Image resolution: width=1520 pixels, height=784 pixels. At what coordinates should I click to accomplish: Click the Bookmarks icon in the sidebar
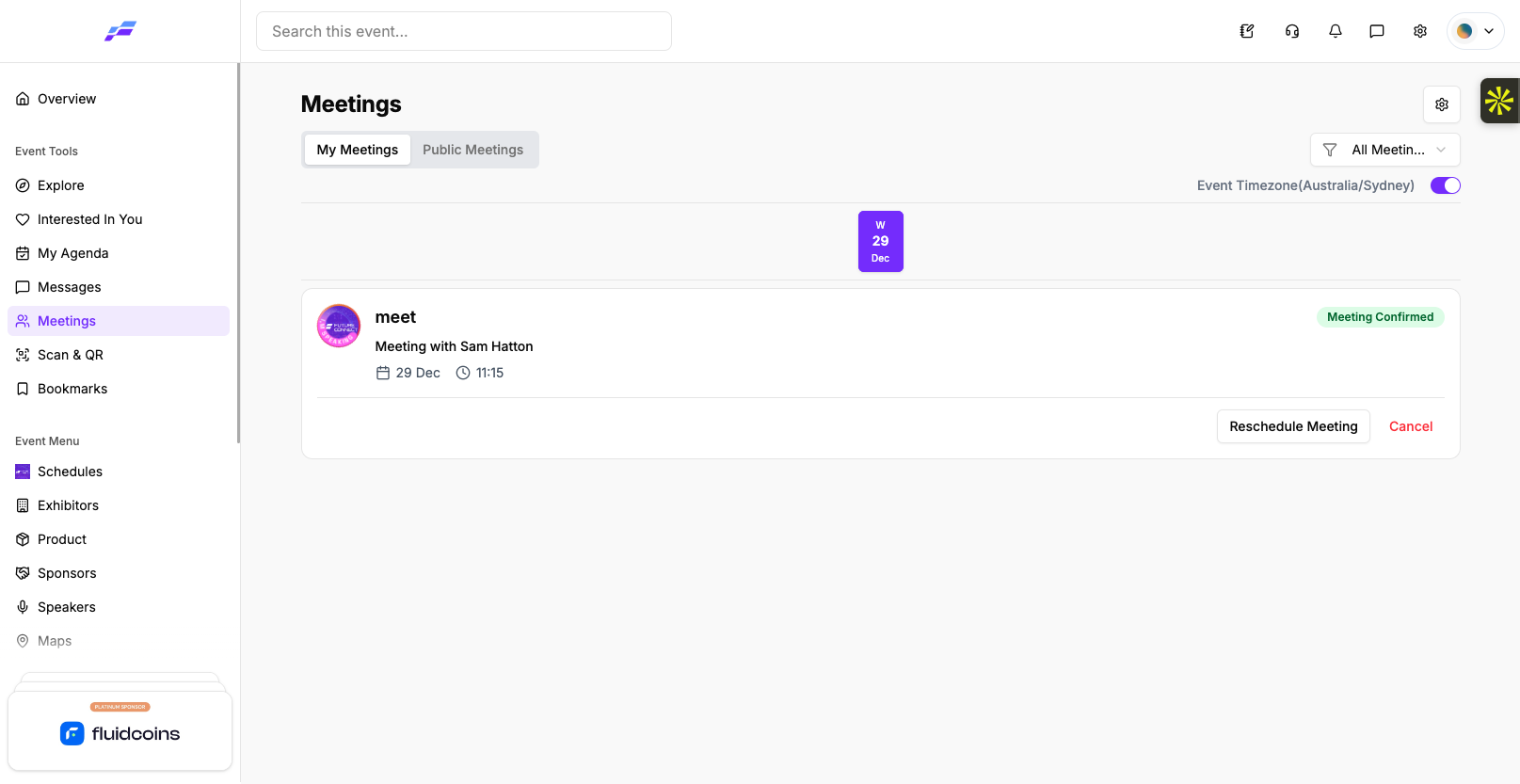23,389
